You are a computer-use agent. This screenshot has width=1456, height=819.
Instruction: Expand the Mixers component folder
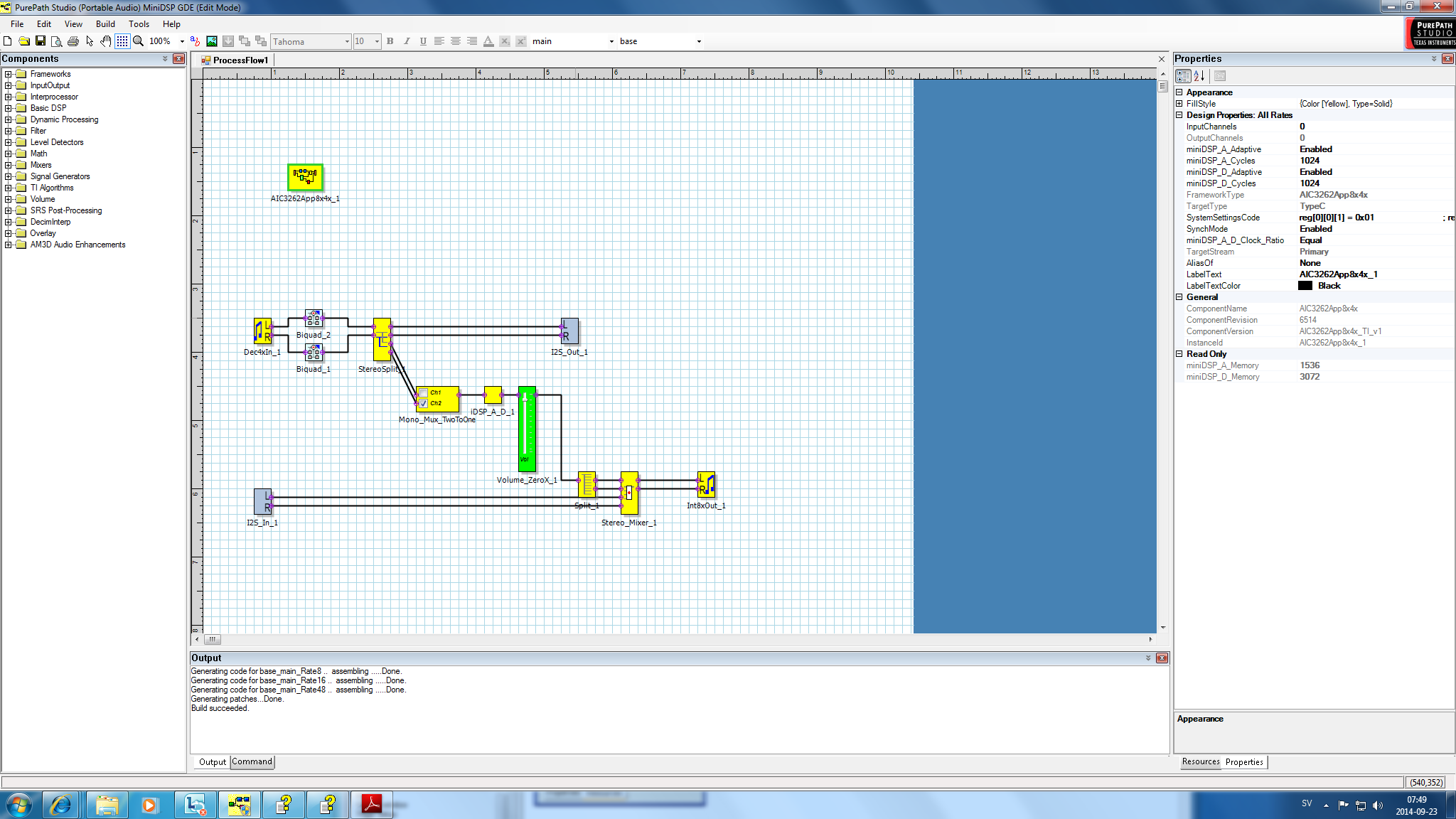[x=9, y=165]
